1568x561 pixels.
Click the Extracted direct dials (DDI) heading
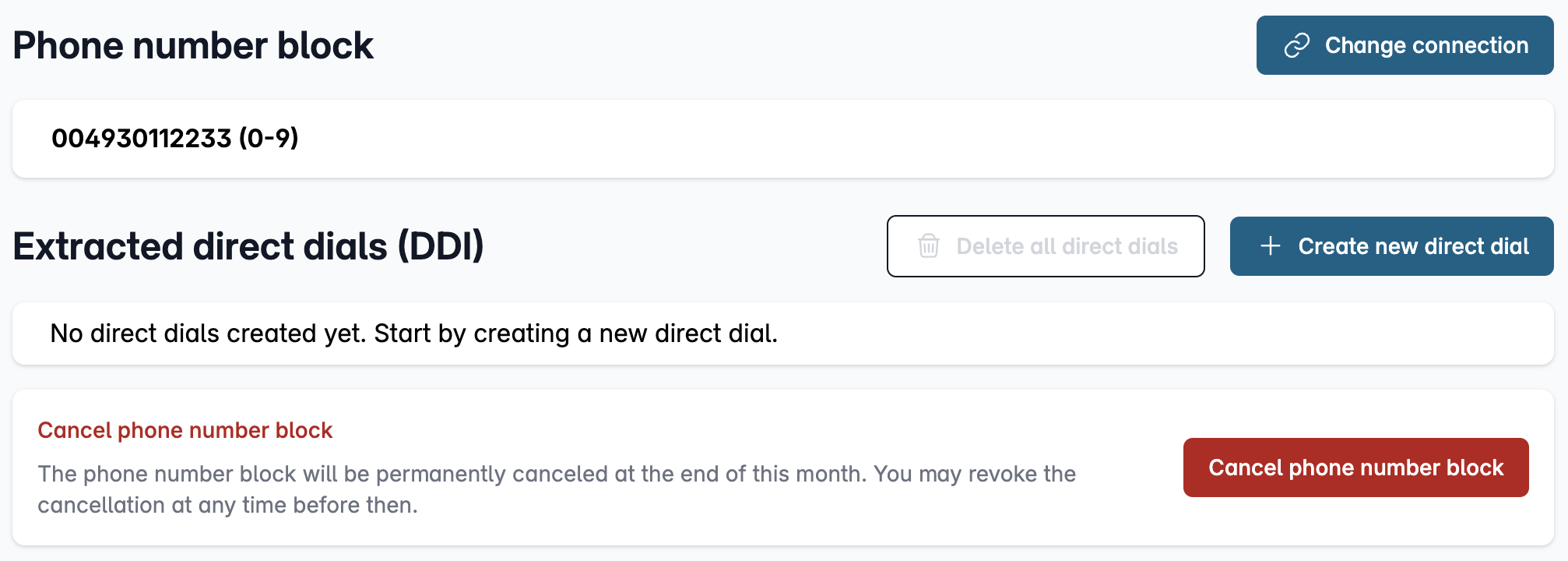tap(248, 246)
